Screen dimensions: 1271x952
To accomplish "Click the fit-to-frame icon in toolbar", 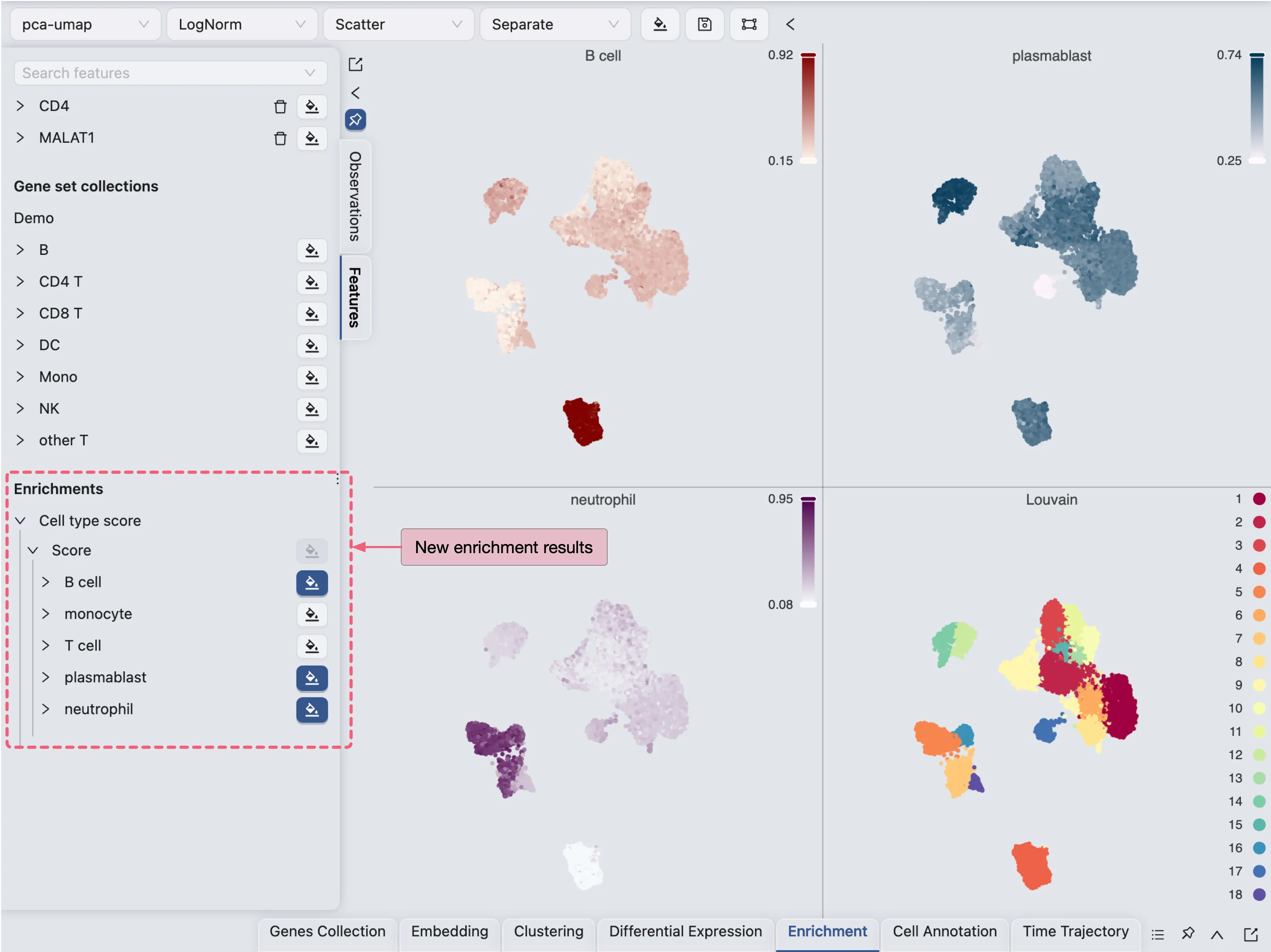I will 749,24.
